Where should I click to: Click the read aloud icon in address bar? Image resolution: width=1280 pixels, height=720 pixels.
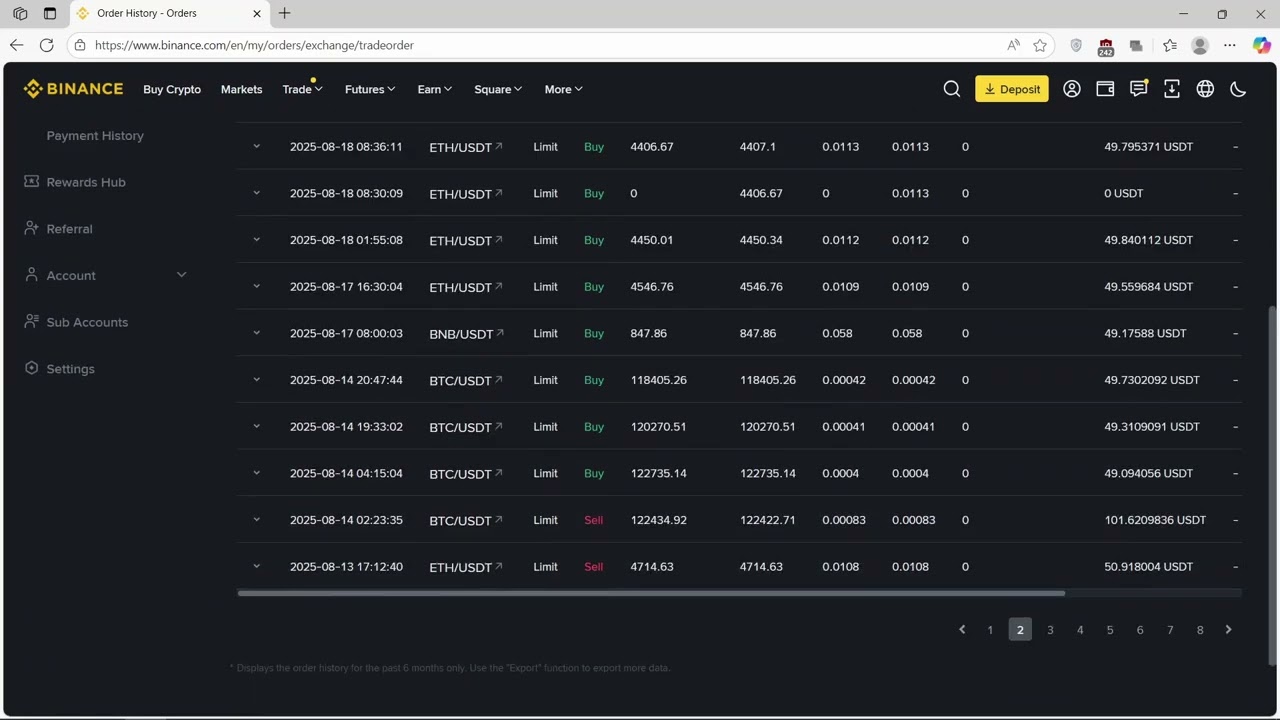tap(1013, 45)
